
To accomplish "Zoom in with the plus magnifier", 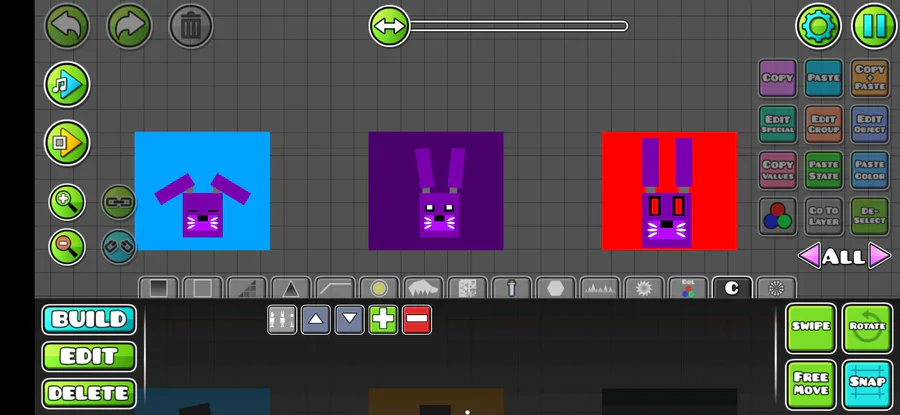I will click(67, 202).
